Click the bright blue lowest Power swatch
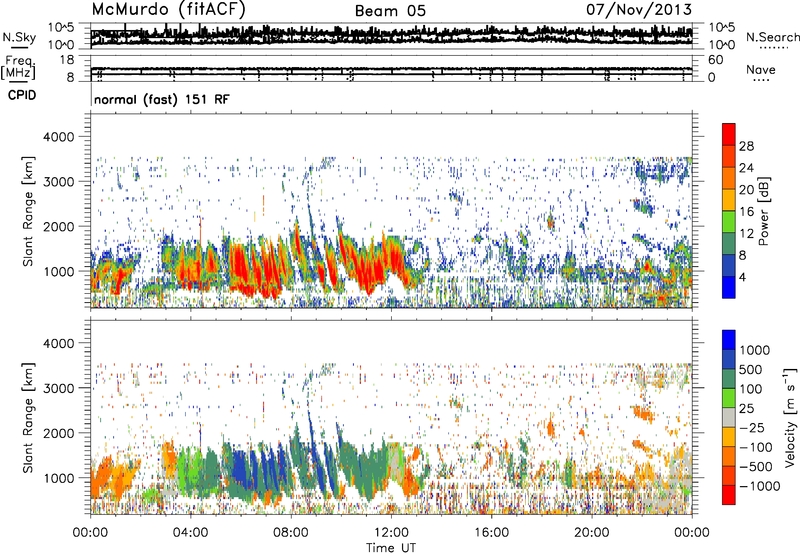Screen dimensions: 800x554 click(x=729, y=287)
